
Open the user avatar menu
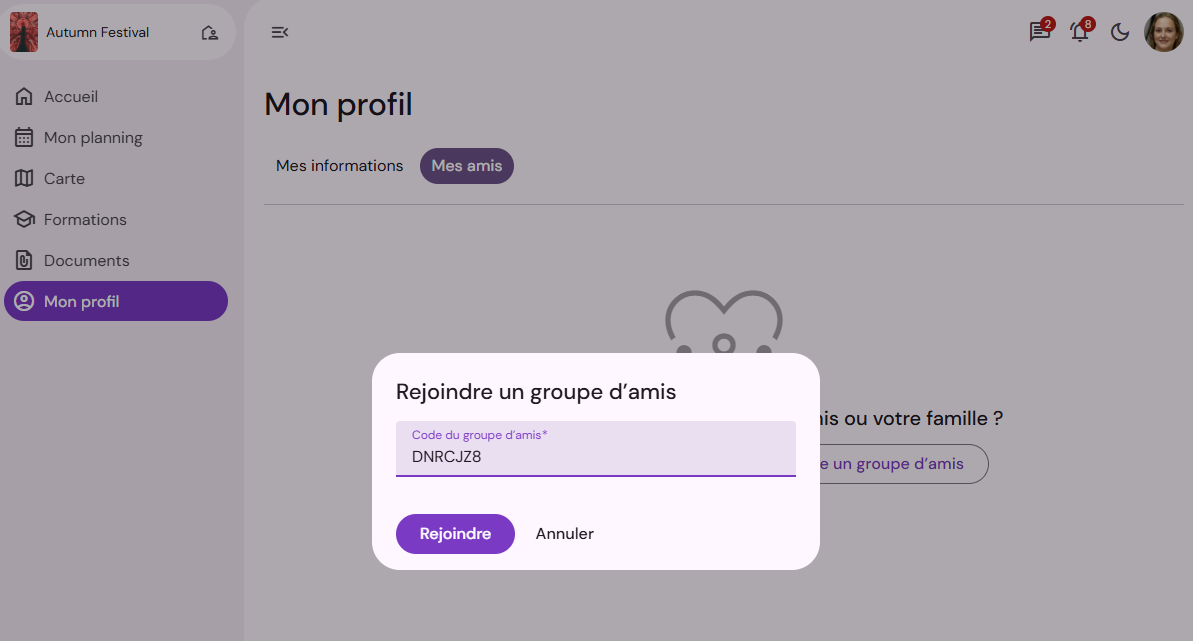tap(1164, 32)
